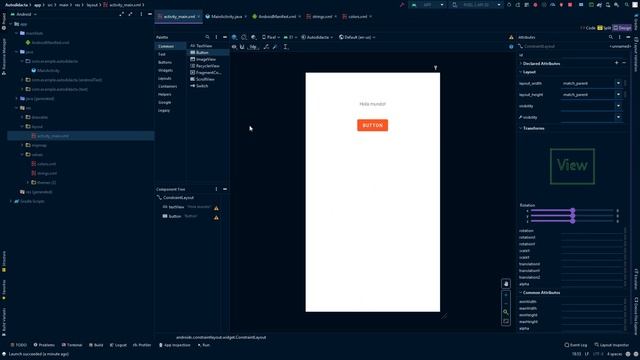Click the help icon at design surface corner

click(x=511, y=47)
